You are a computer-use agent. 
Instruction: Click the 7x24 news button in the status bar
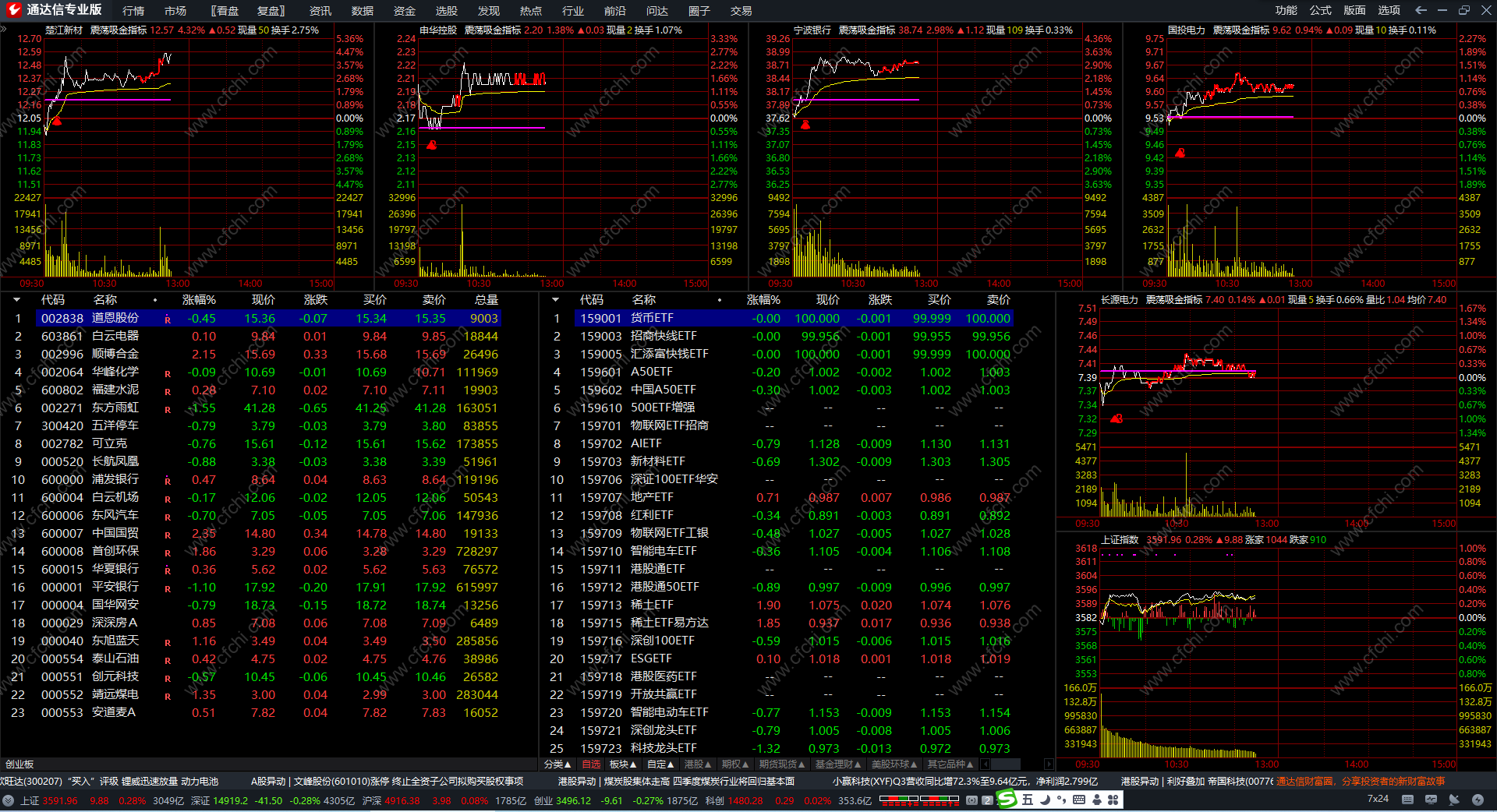point(1378,799)
